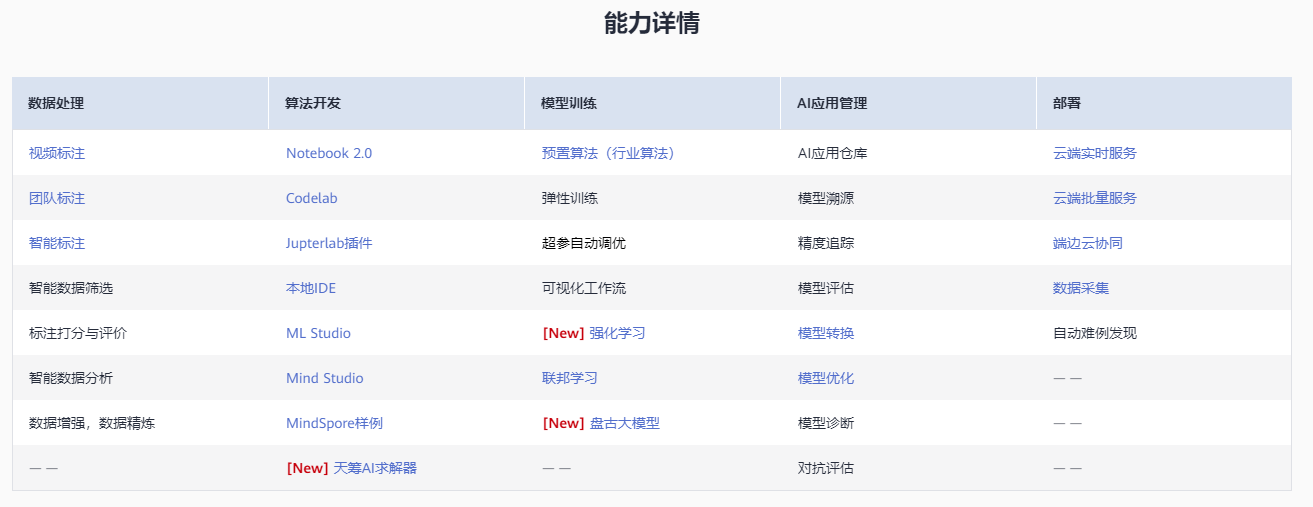The width and height of the screenshot is (1313, 507).
Task: Open the 云端实时服务 link
Action: point(1095,153)
